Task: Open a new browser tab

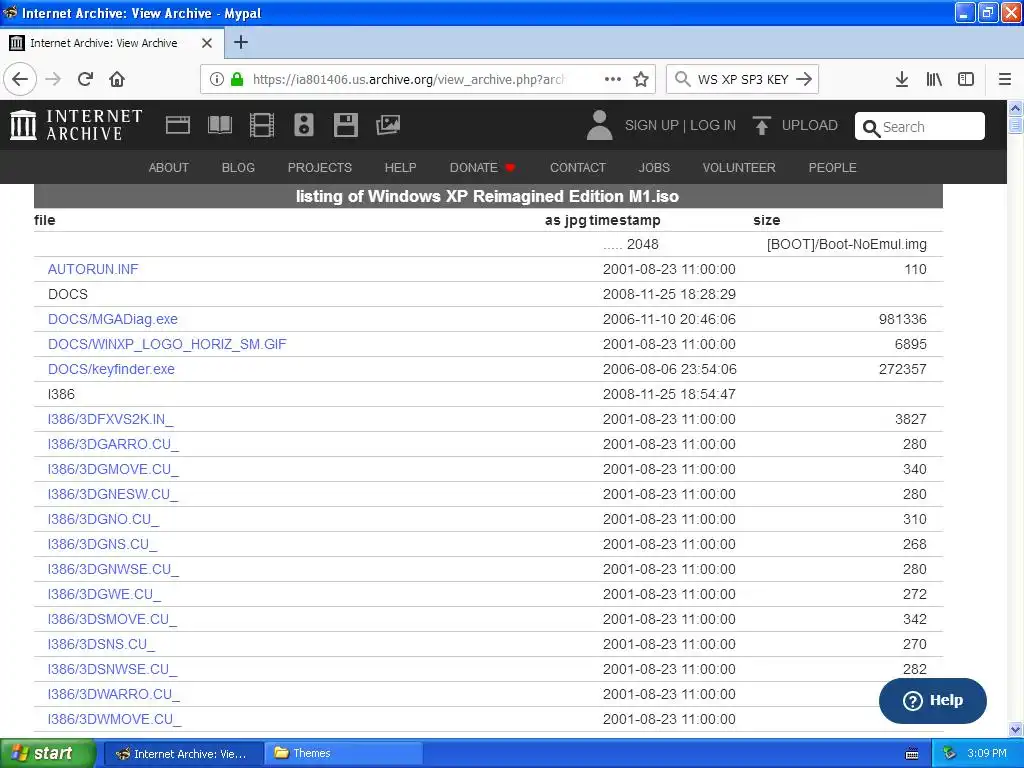Action: (x=241, y=42)
